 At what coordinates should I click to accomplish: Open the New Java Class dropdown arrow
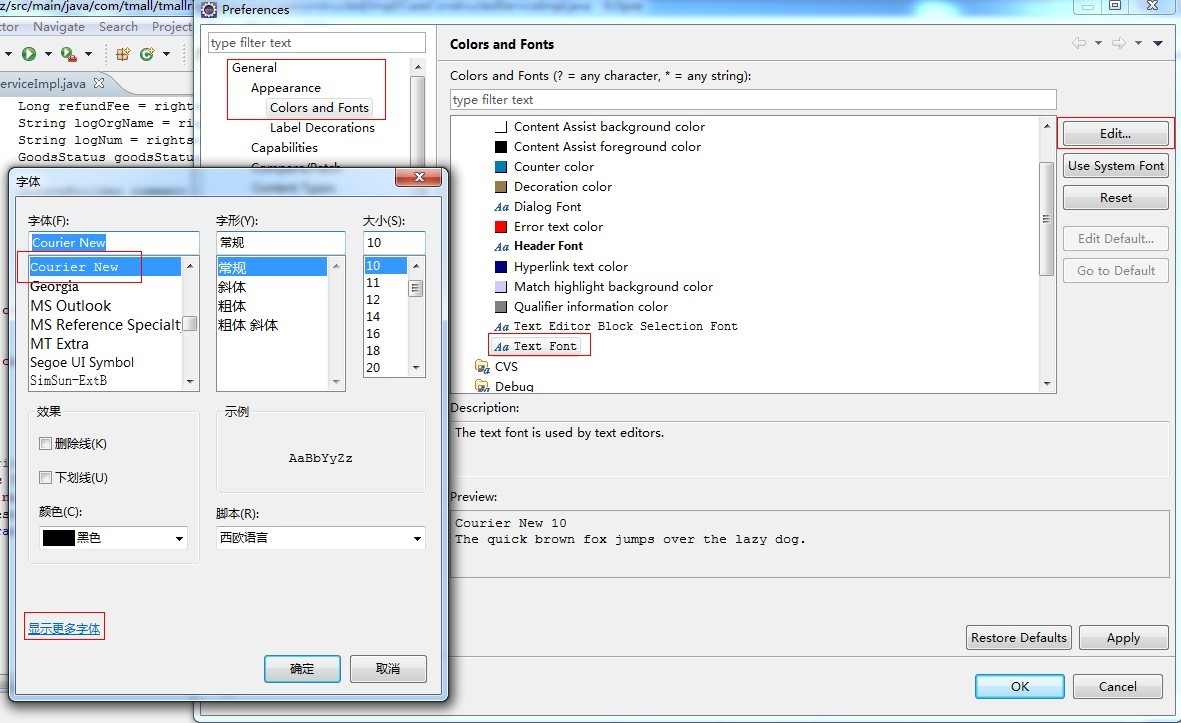[x=166, y=54]
